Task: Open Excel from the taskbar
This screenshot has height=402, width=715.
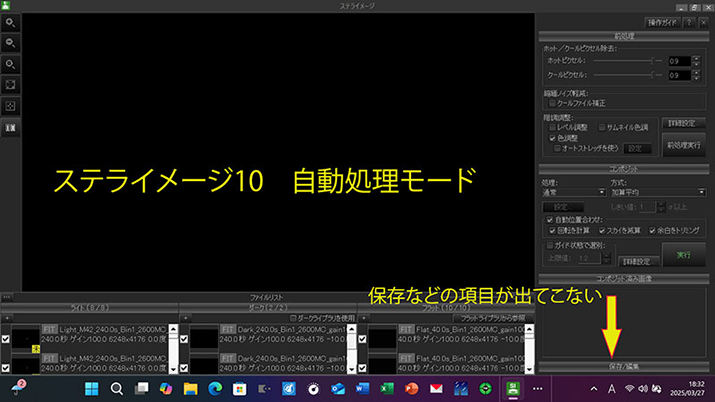Action: point(387,389)
